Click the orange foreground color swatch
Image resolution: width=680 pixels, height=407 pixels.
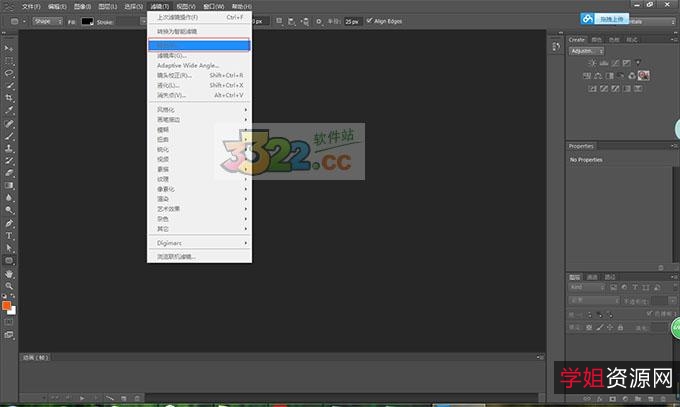click(7, 308)
